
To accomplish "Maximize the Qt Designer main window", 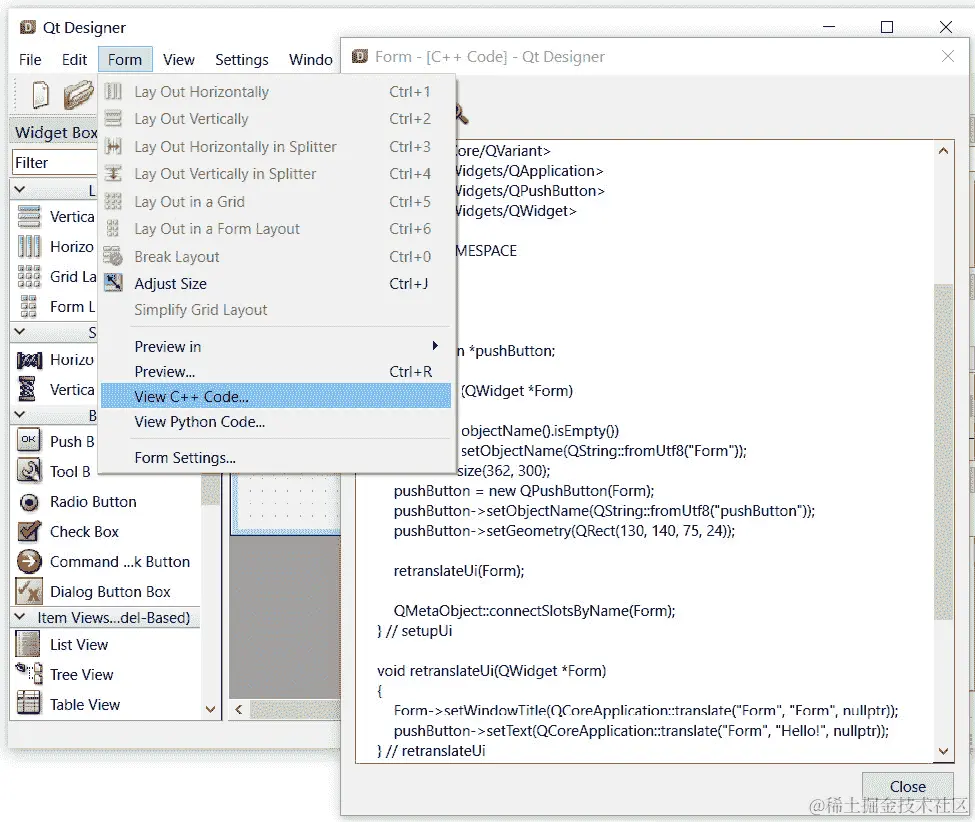I will click(x=887, y=27).
